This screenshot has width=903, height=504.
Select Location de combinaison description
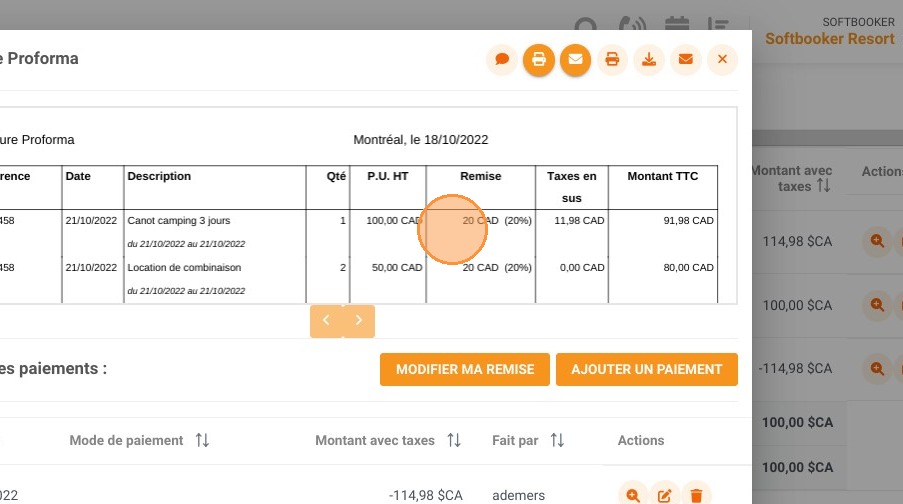(184, 268)
